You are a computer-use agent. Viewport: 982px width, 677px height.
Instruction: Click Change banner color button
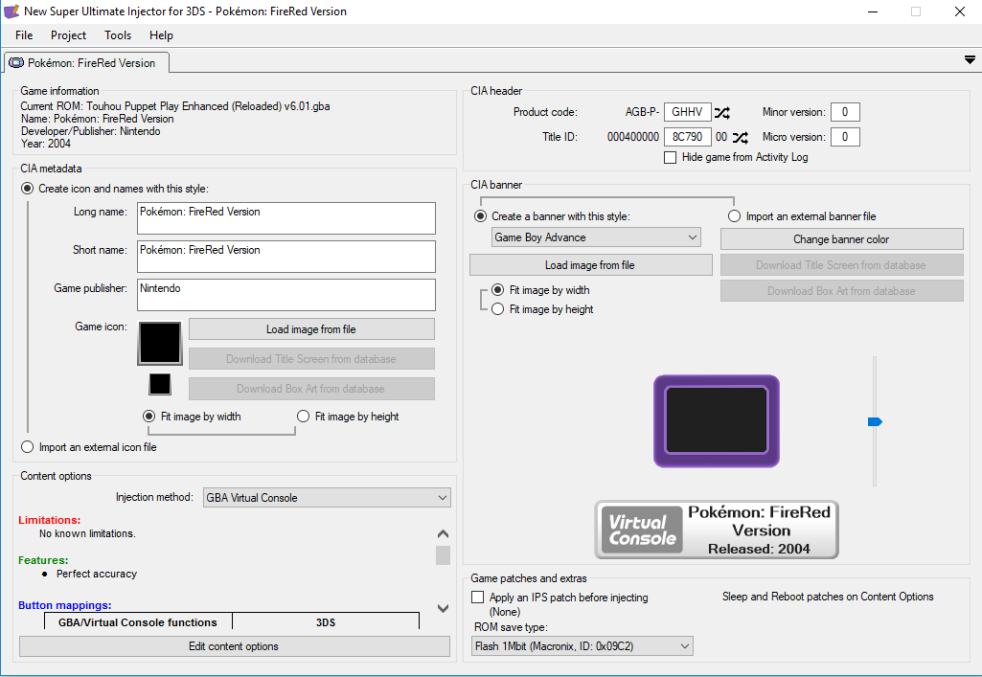[x=841, y=239]
